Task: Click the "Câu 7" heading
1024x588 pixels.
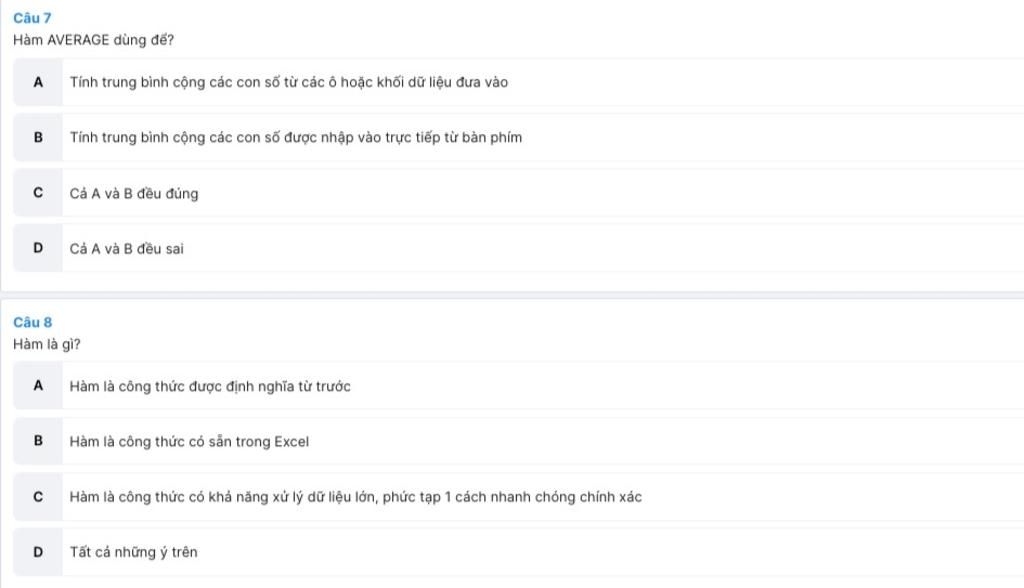Action: [x=32, y=18]
